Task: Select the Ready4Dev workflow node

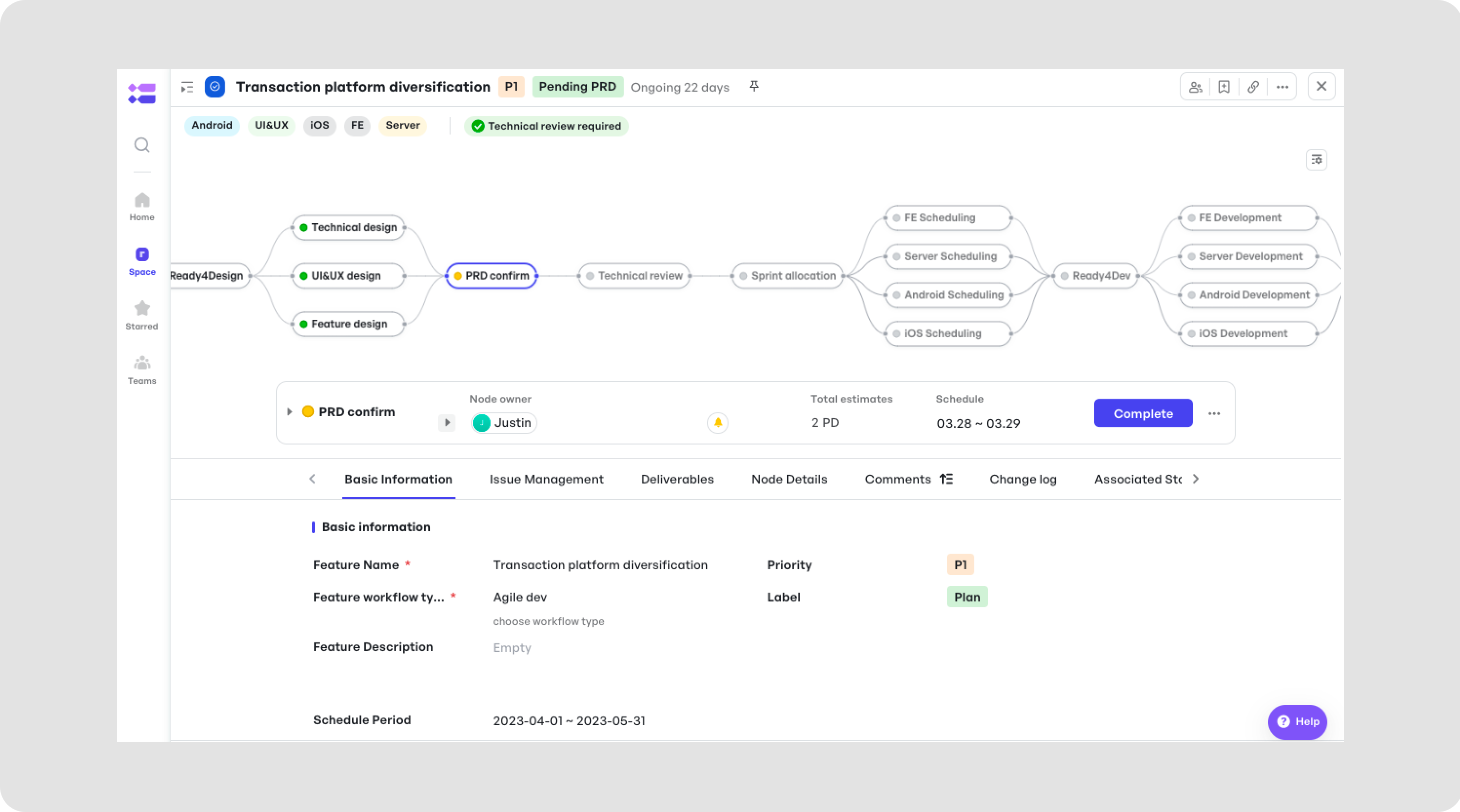Action: pyautogui.click(x=1096, y=276)
